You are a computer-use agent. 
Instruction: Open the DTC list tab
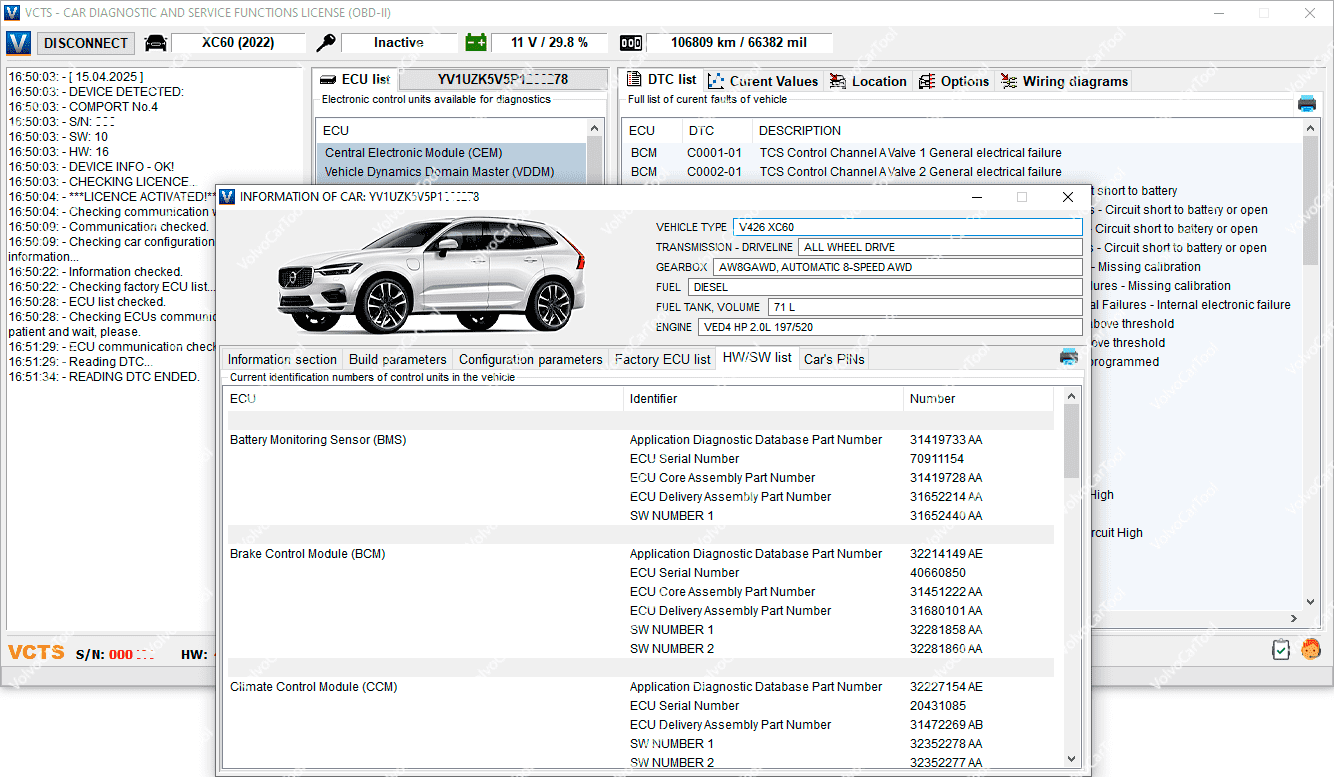(661, 80)
